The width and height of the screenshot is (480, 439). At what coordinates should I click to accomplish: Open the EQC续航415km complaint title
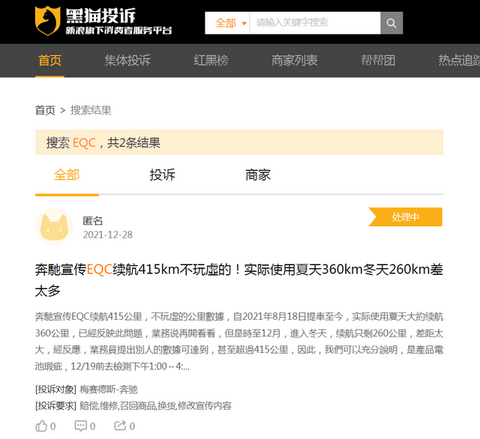[239, 280]
